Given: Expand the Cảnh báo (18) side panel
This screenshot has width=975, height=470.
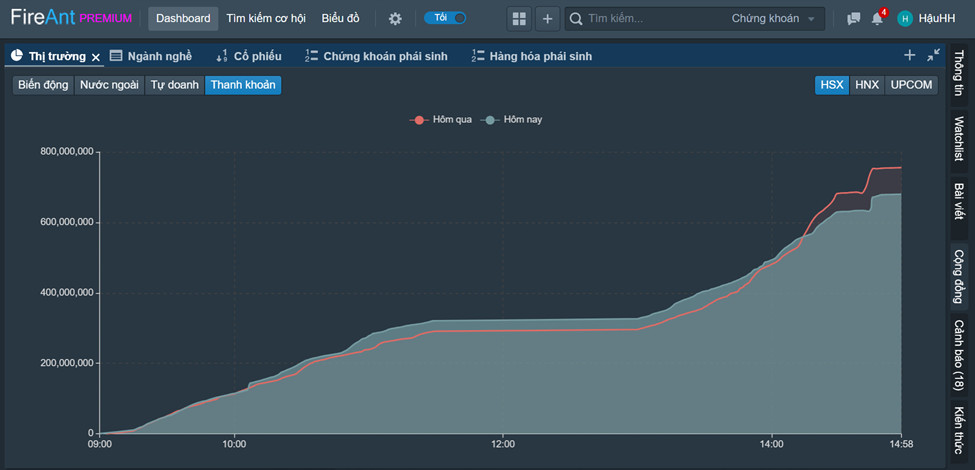Looking at the screenshot, I should [958, 356].
